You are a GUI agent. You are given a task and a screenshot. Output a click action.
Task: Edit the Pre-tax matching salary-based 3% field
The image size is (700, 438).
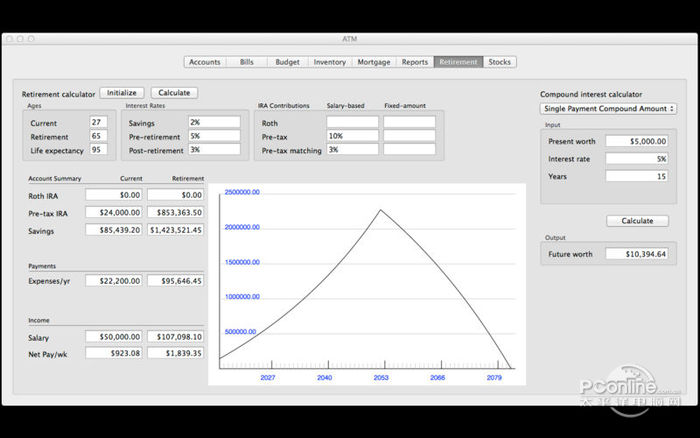(x=352, y=150)
